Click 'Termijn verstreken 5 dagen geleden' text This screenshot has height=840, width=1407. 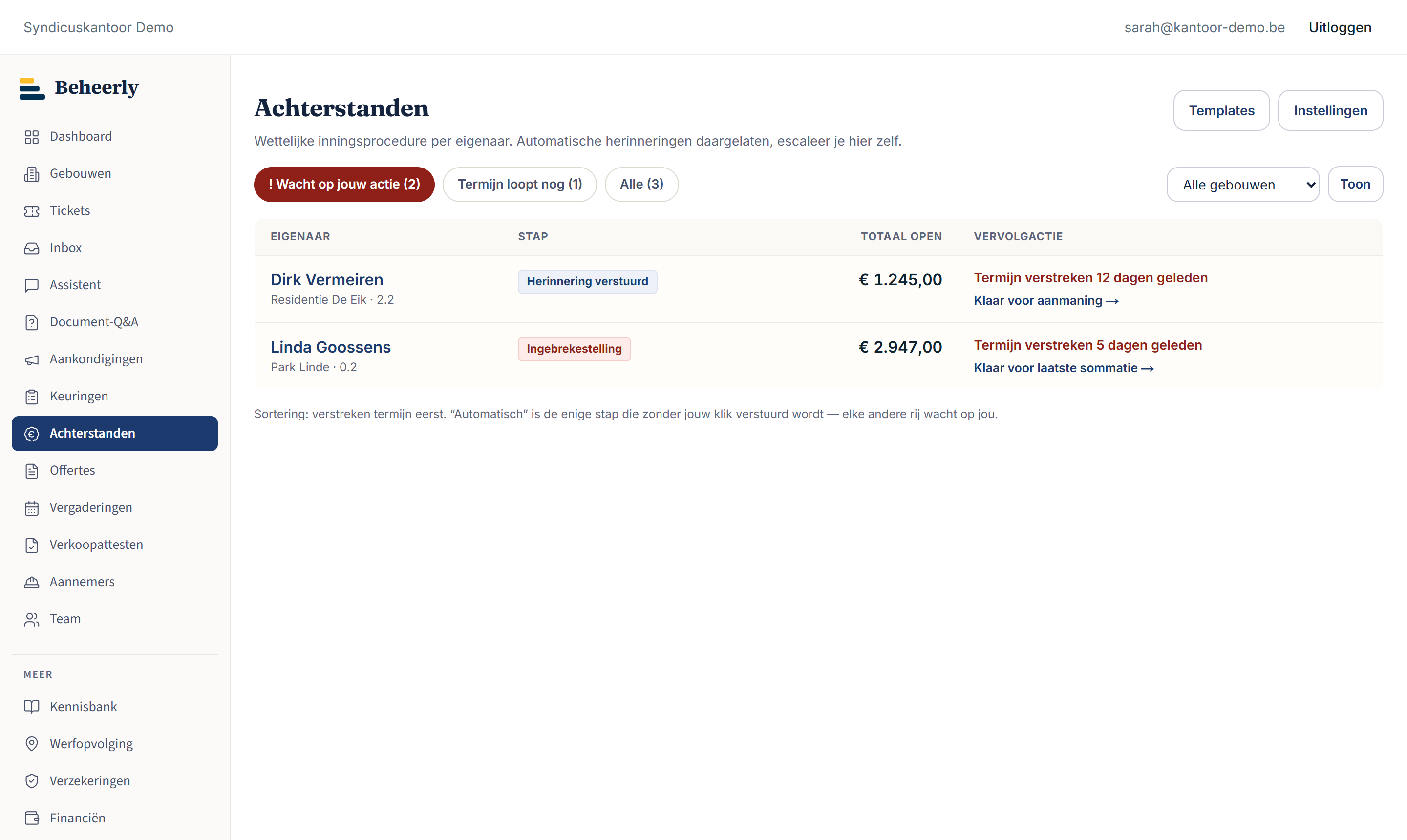click(x=1087, y=345)
